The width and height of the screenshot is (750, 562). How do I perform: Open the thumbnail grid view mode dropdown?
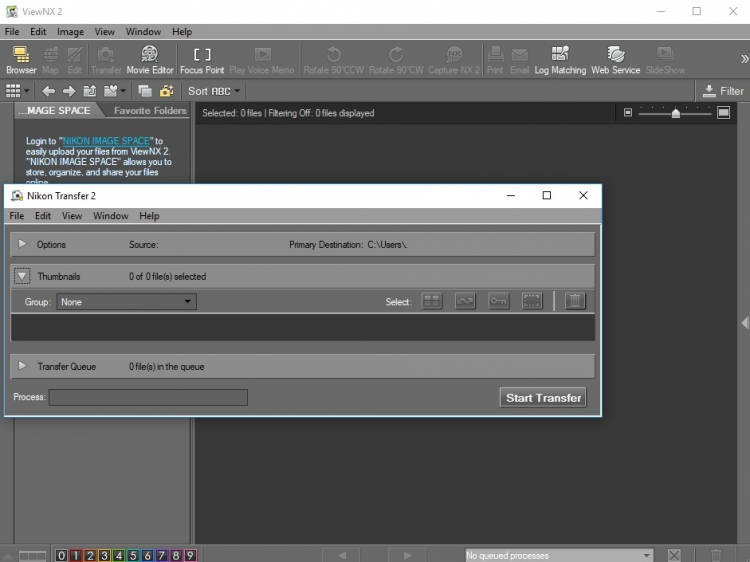pos(18,90)
